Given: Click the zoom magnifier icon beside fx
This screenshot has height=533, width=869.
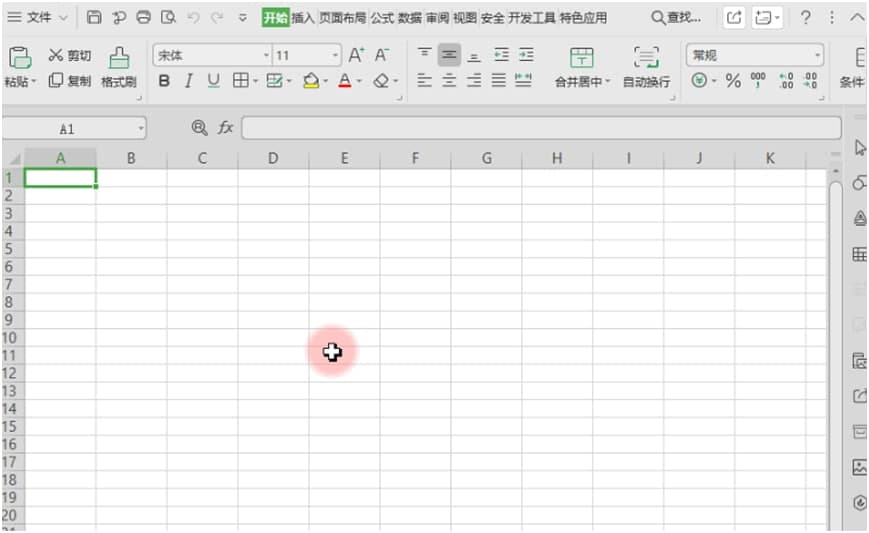Looking at the screenshot, I should 199,128.
